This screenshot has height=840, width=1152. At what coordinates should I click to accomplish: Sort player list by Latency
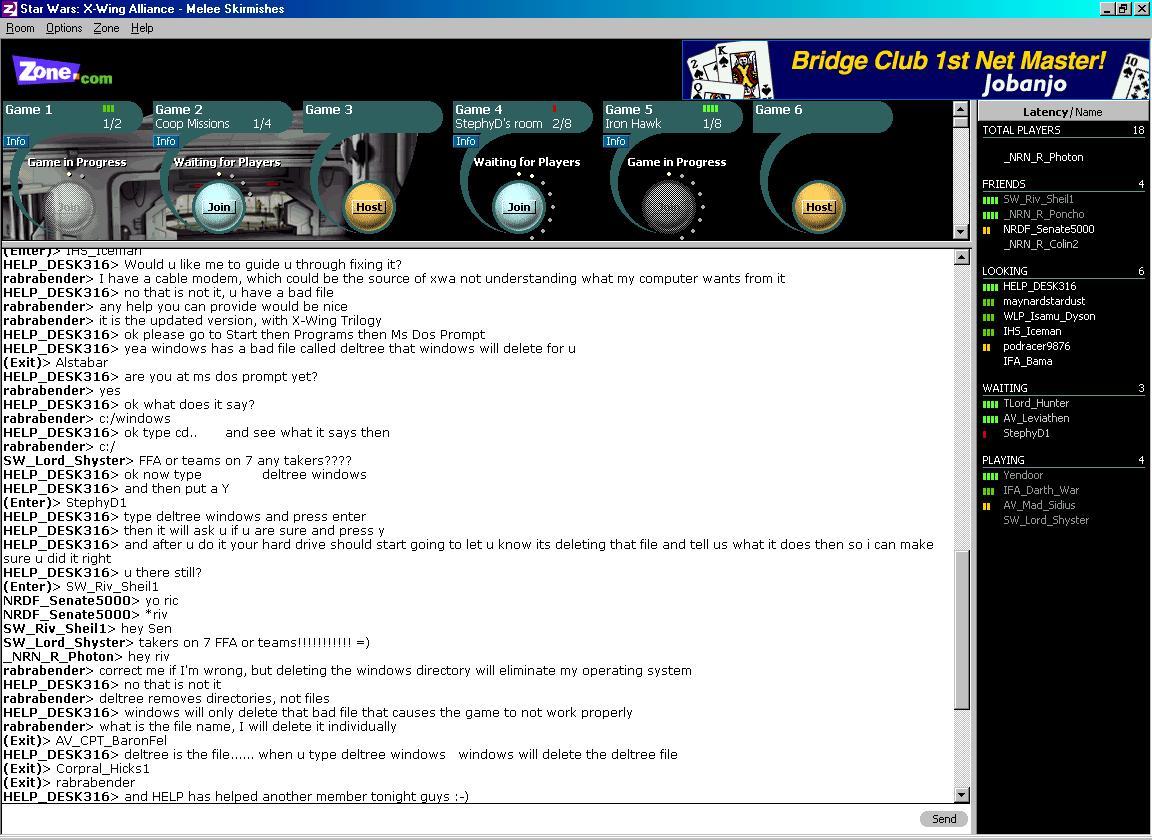tap(1045, 112)
